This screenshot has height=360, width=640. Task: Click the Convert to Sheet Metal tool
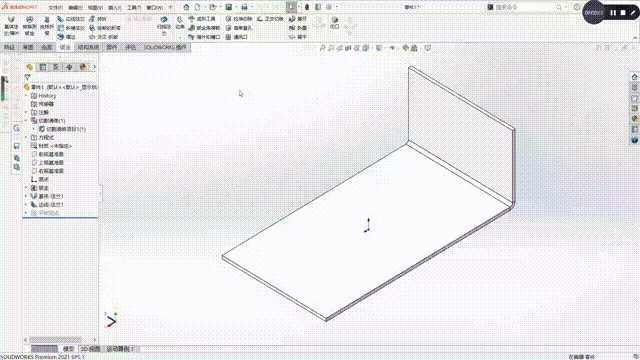pyautogui.click(x=29, y=26)
